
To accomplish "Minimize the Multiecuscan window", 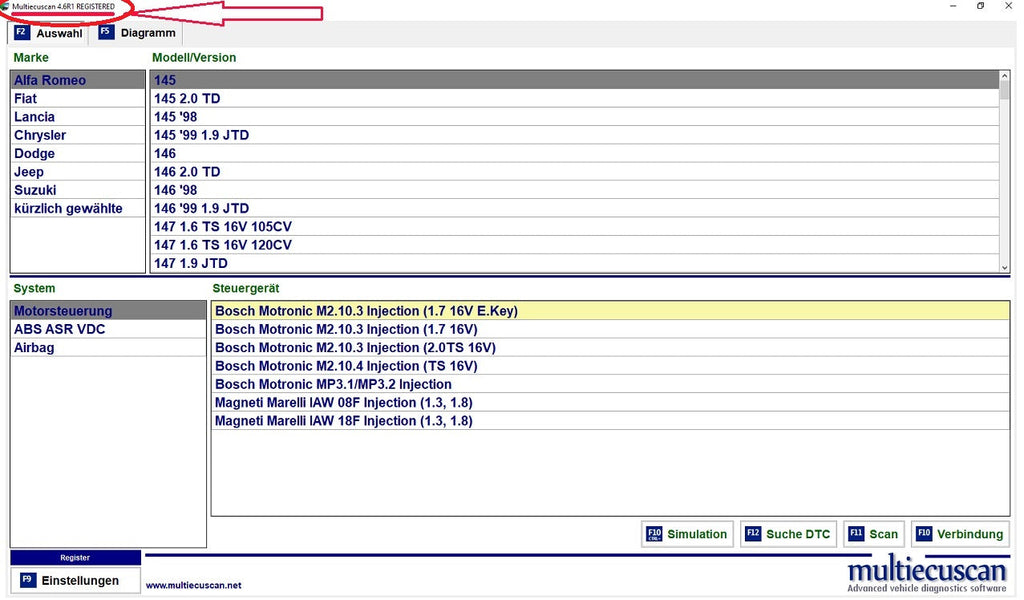I will point(953,6).
